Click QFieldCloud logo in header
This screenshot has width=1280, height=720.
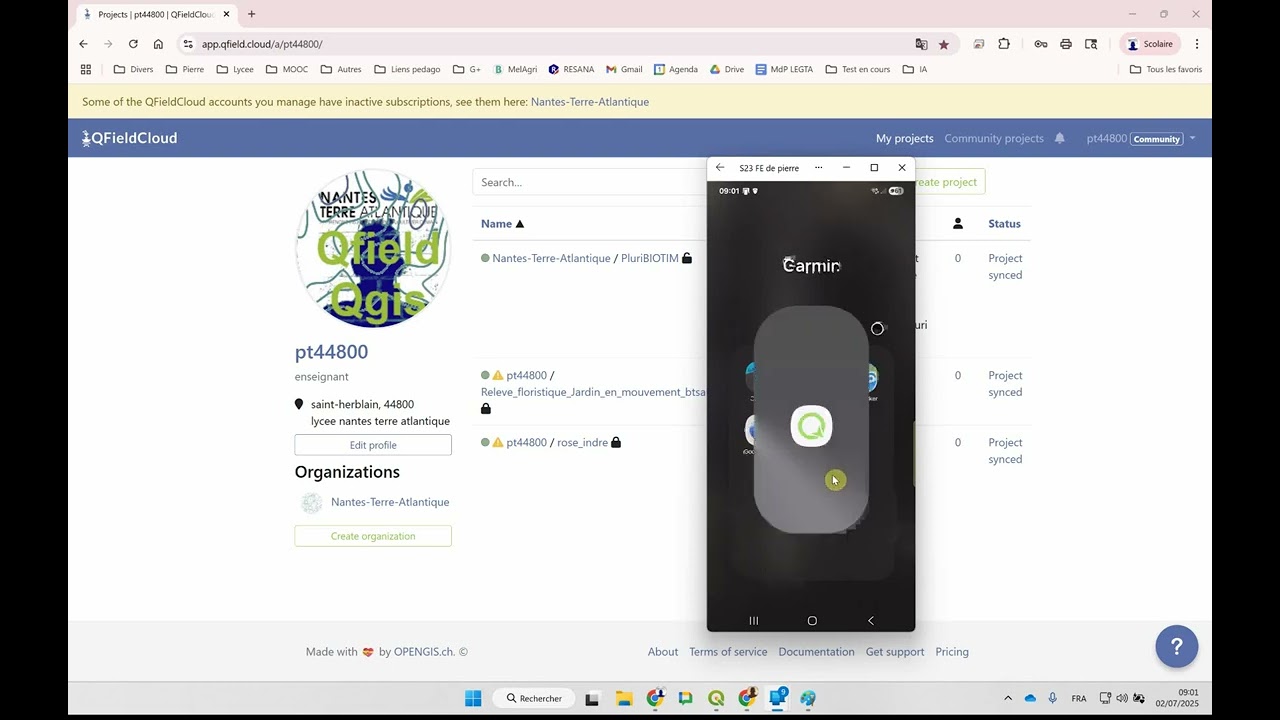pos(130,138)
